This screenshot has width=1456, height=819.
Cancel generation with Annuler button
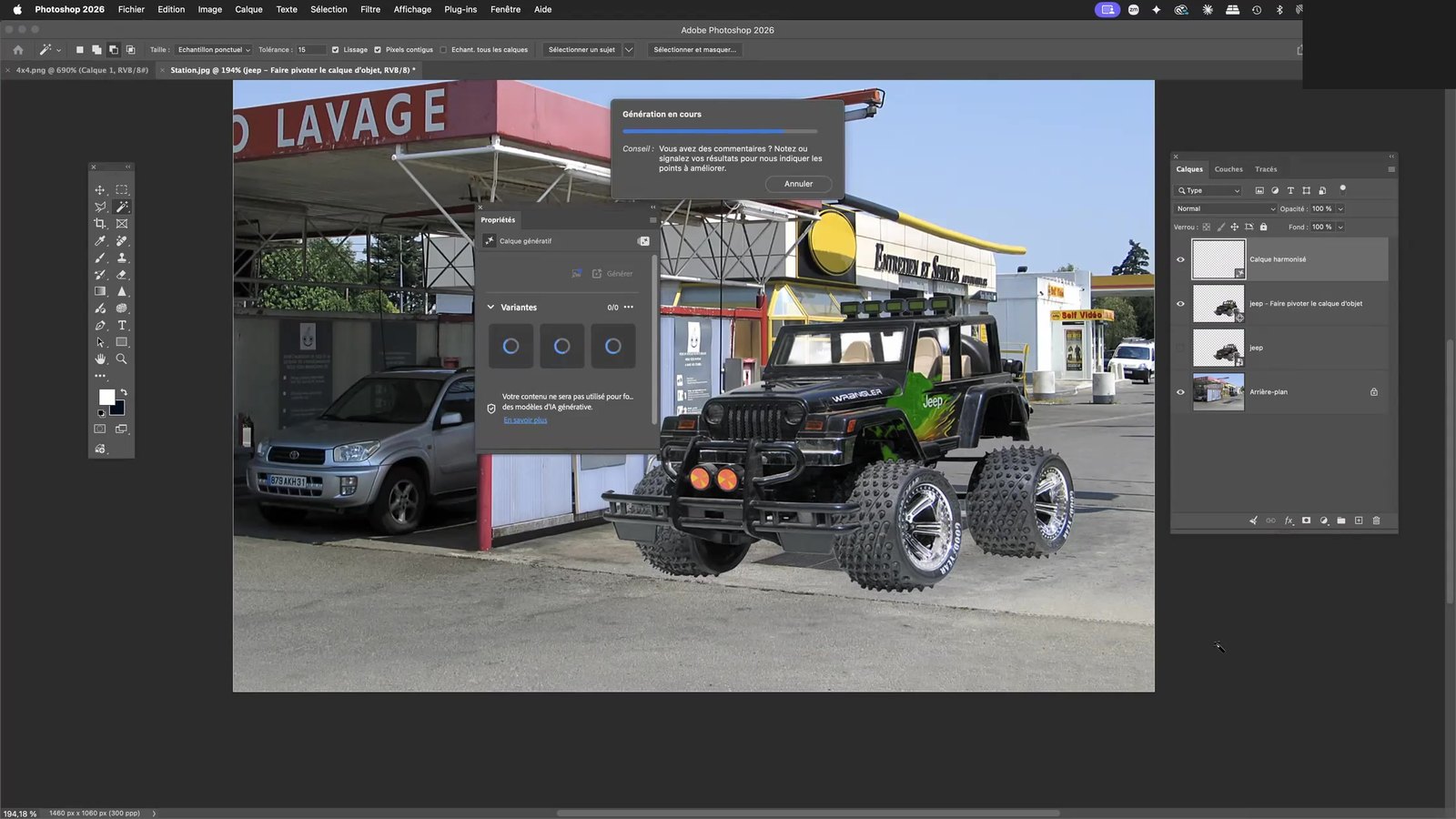[798, 184]
